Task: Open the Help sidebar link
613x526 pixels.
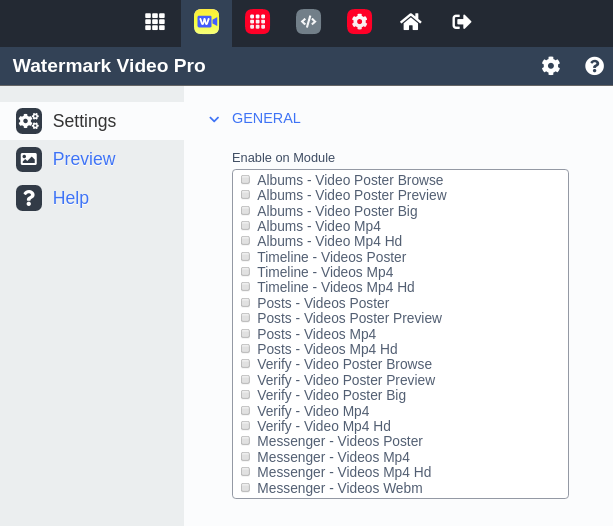Action: pos(70,198)
